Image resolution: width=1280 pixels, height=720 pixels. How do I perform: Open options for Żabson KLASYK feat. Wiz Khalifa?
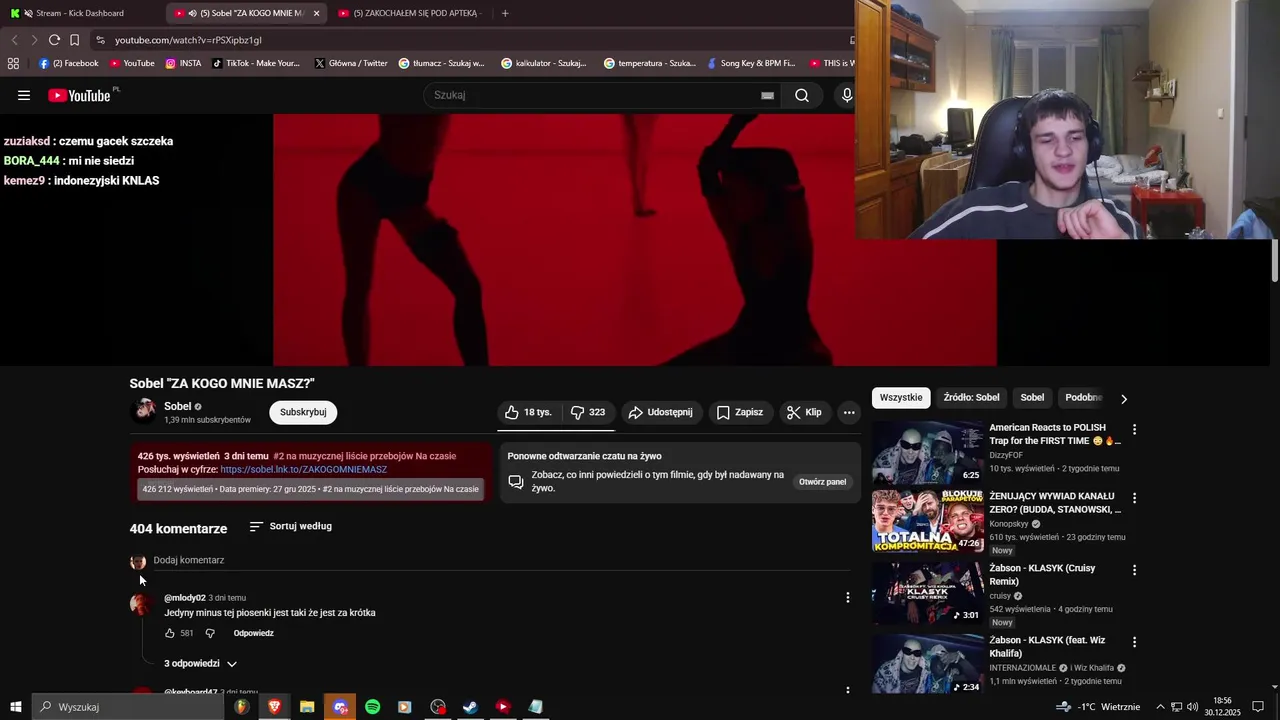1134,642
